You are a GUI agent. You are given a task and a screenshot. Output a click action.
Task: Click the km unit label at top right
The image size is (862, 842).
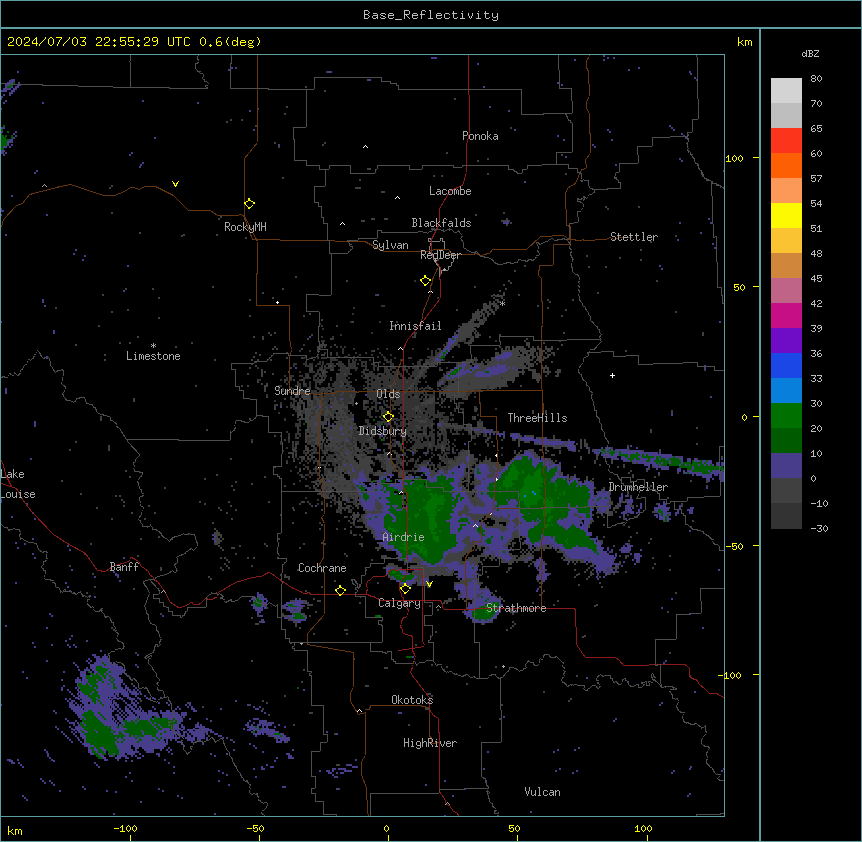coord(745,42)
